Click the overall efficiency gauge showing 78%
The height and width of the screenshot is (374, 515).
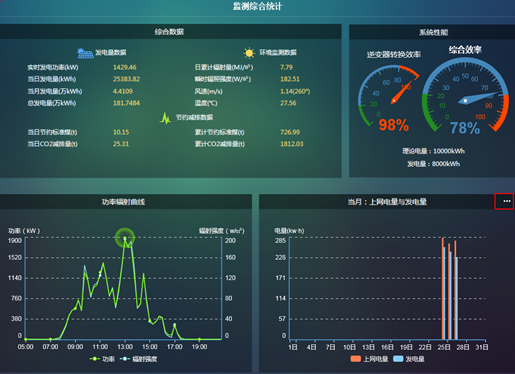click(465, 96)
